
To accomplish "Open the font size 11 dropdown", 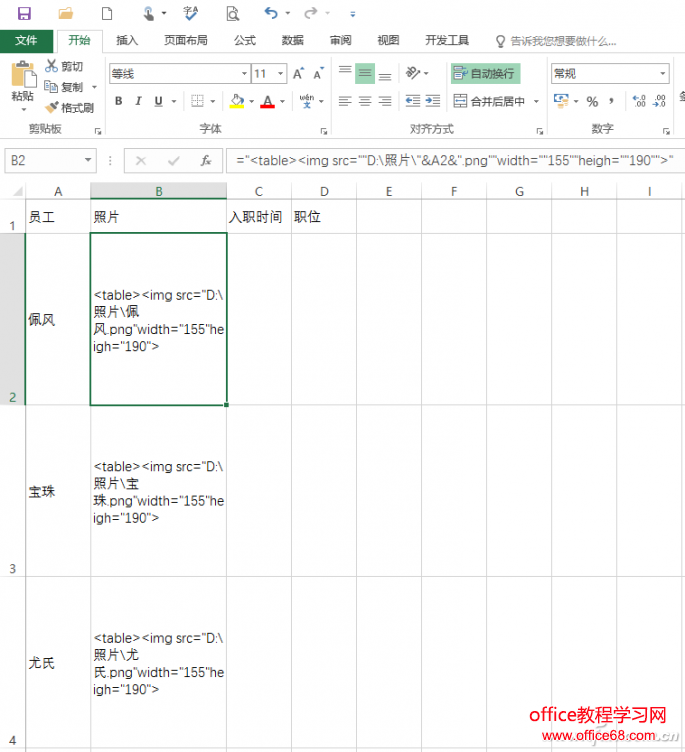I will tap(281, 73).
